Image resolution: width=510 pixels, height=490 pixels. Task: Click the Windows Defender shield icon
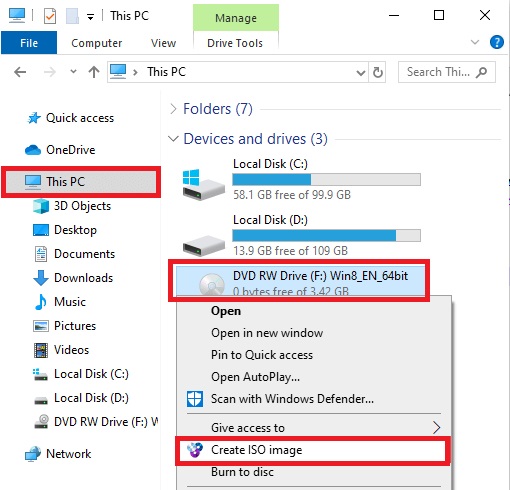[x=195, y=399]
